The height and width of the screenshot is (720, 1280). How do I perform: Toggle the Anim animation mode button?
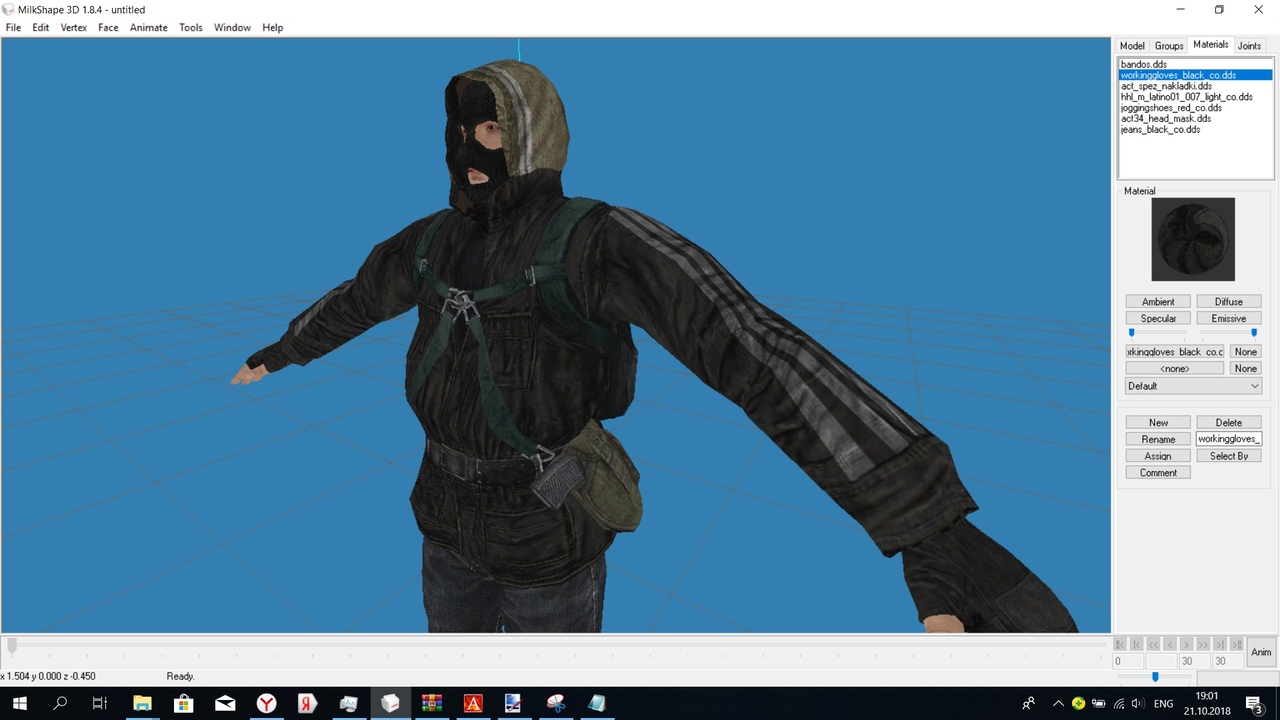(x=1261, y=652)
